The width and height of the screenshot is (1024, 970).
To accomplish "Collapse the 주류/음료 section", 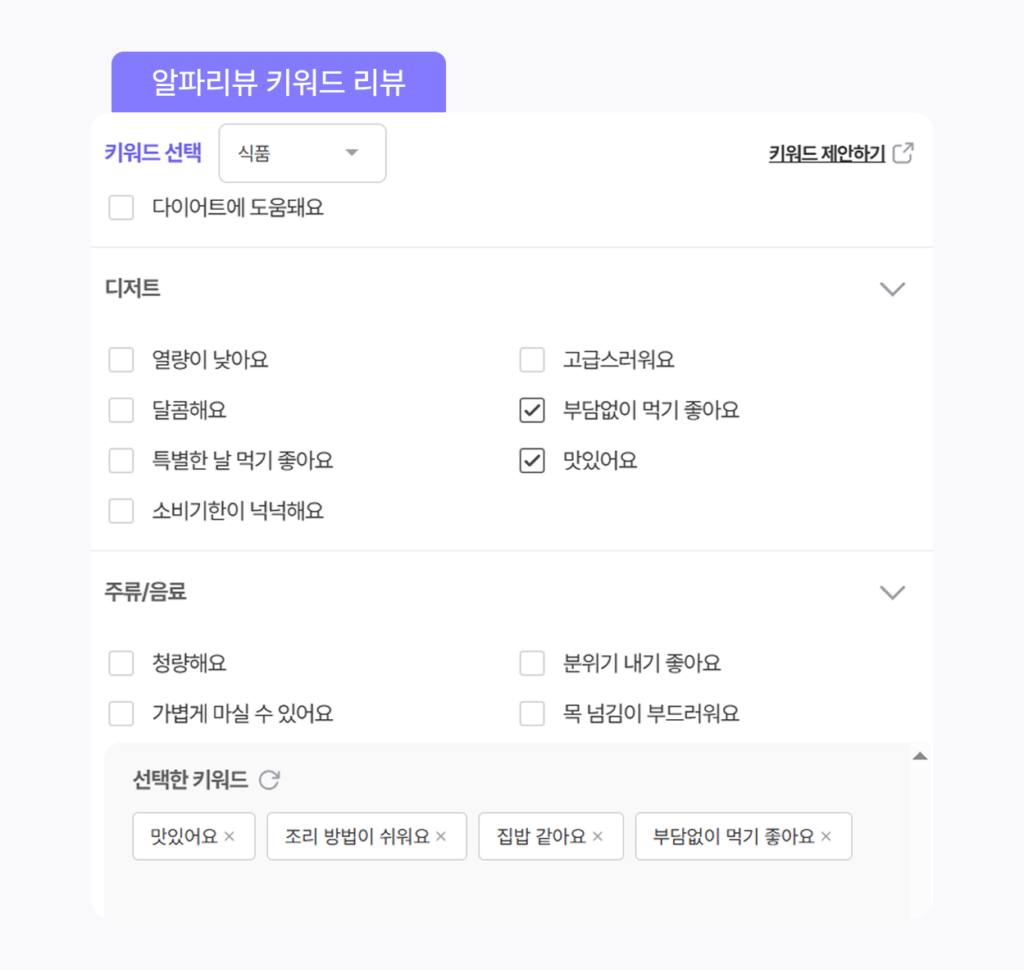I will pyautogui.click(x=892, y=592).
